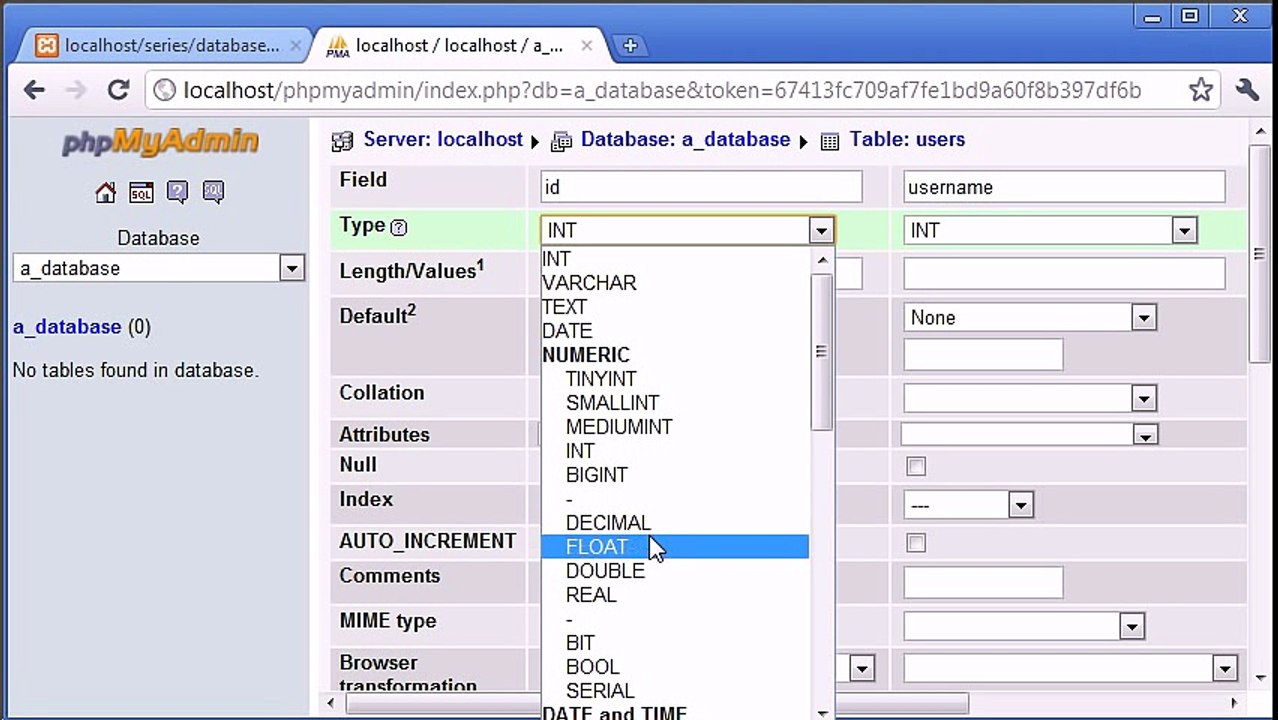Open a_database link in sidebar
Screen dimensions: 1278x720
(67, 327)
